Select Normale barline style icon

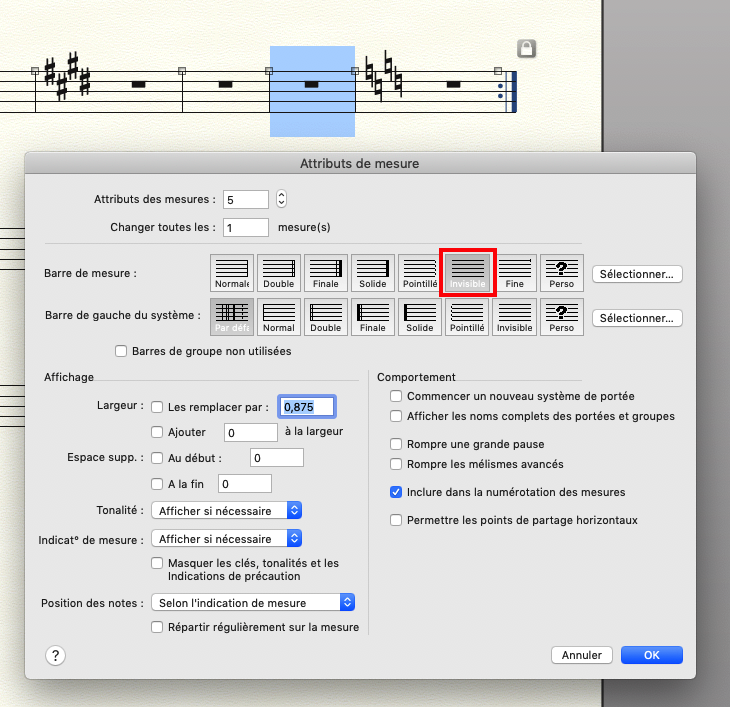(x=232, y=272)
